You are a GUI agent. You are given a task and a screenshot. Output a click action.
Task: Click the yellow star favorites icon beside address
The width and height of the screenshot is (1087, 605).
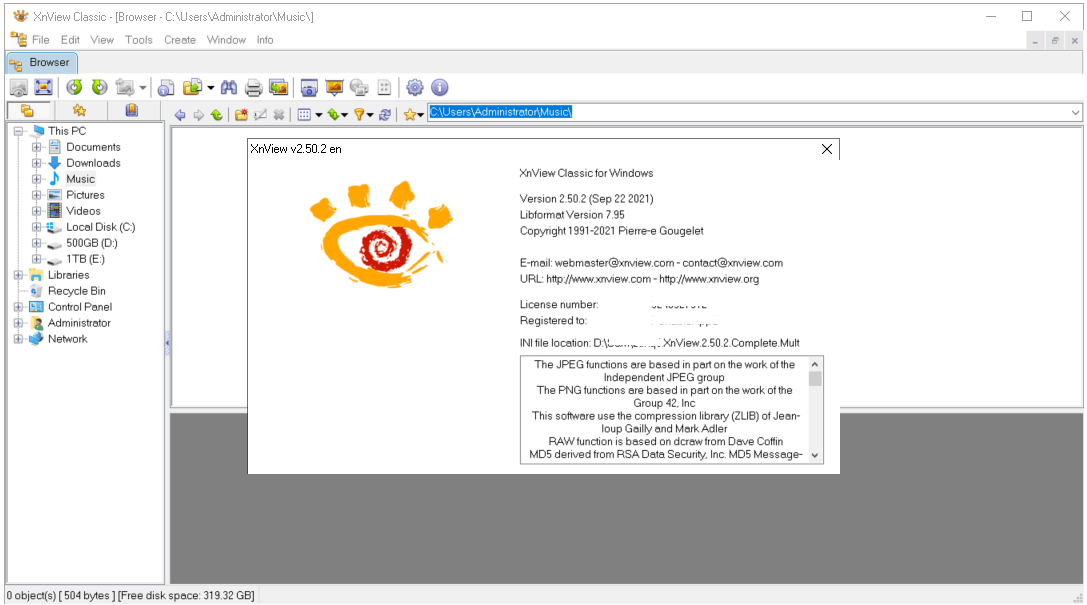coord(410,115)
